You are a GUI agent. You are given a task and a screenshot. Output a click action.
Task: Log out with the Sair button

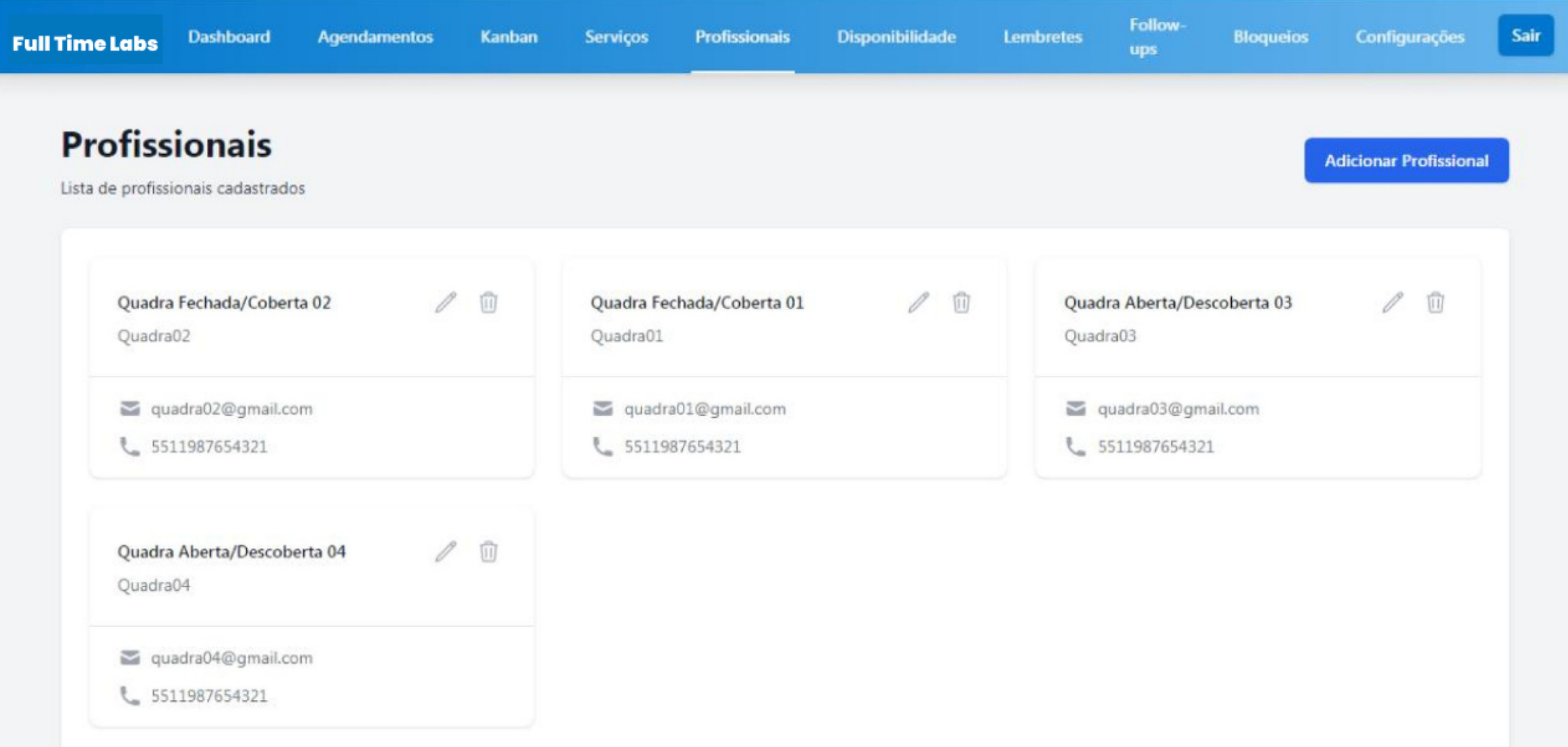coord(1525,36)
